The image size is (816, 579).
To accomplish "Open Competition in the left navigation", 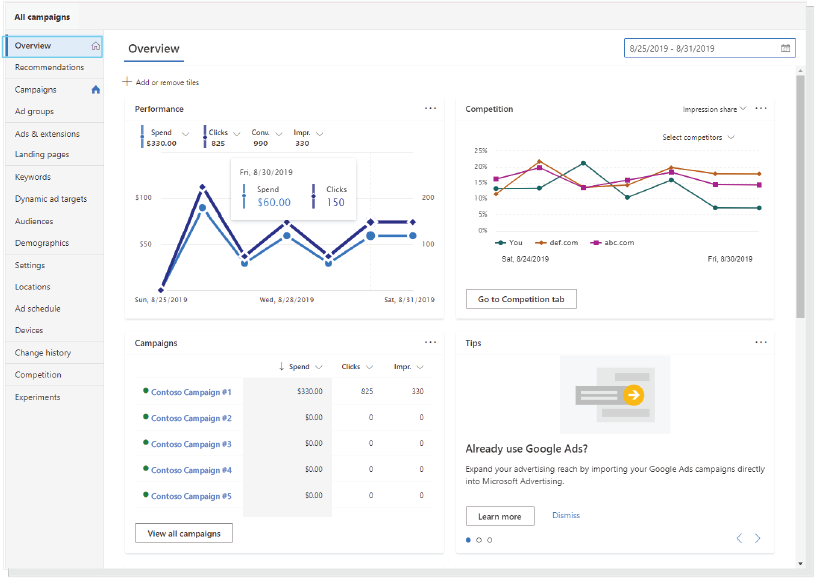I will coord(38,375).
